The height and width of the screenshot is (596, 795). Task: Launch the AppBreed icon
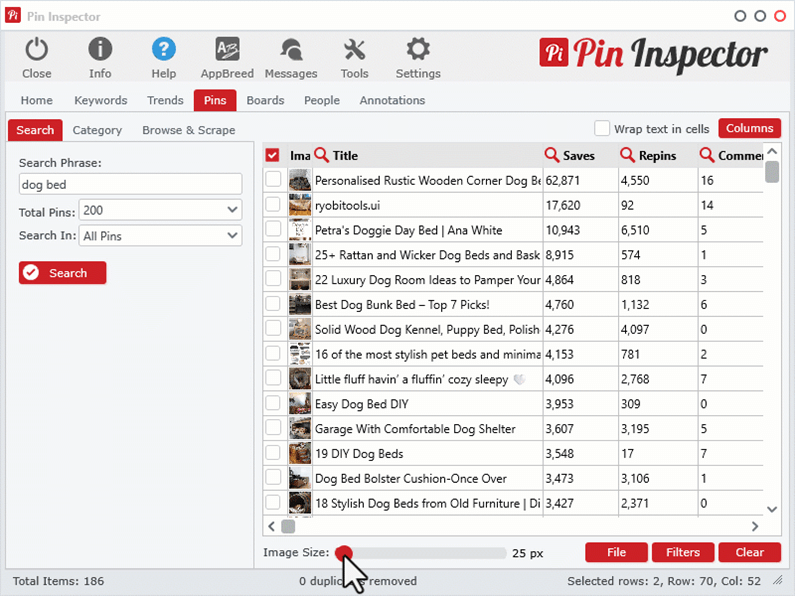click(x=227, y=50)
